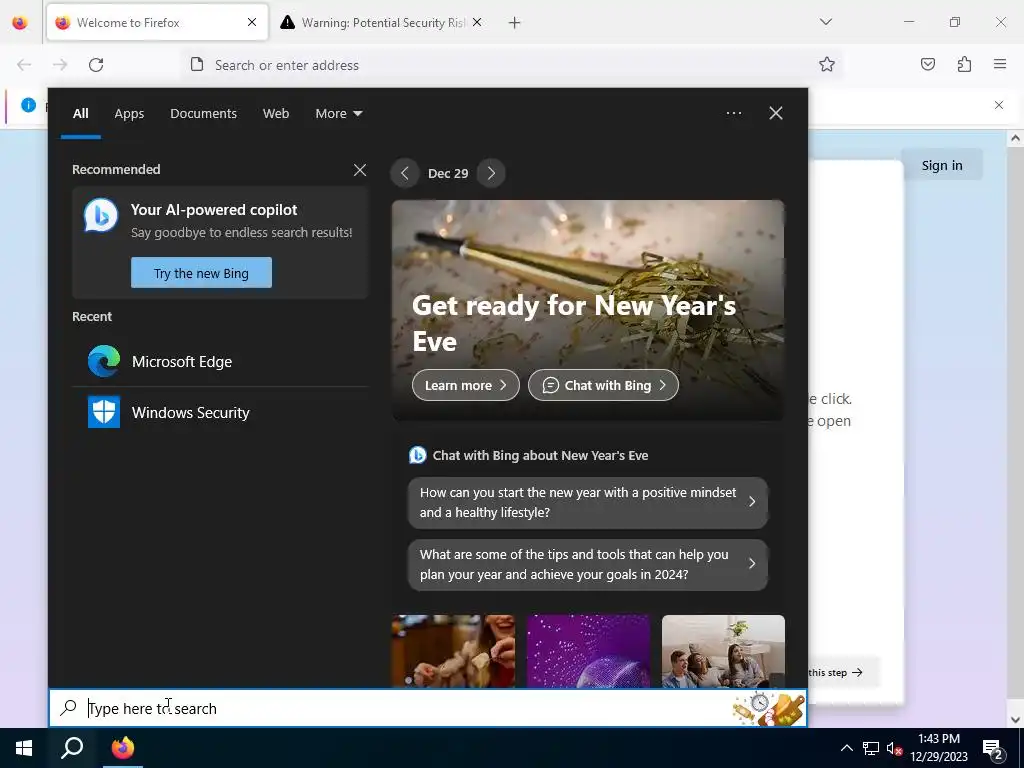The height and width of the screenshot is (768, 1024).
Task: Click the Firefox View icon left of the tabs
Action: 20,23
